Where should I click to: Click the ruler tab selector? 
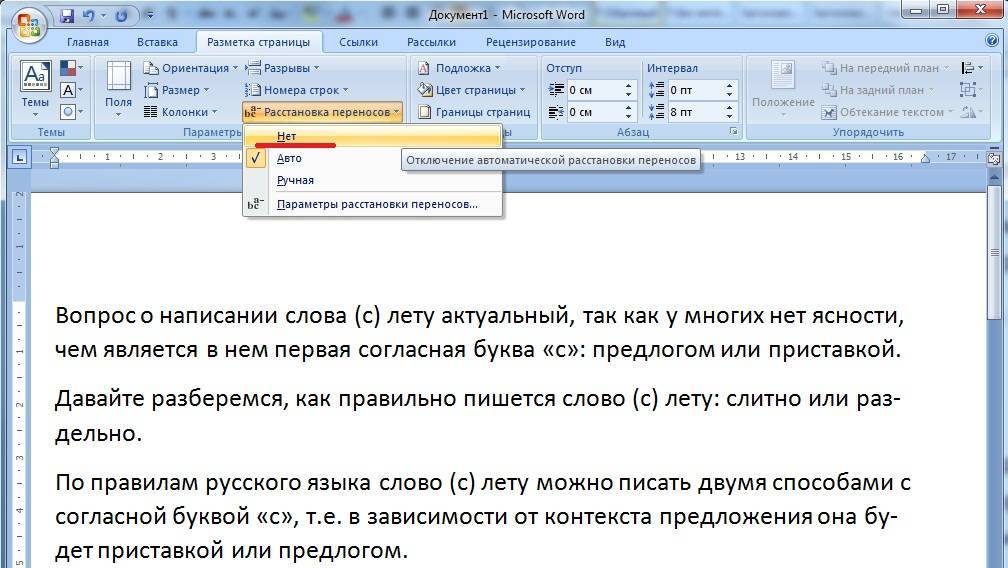tap(20, 157)
